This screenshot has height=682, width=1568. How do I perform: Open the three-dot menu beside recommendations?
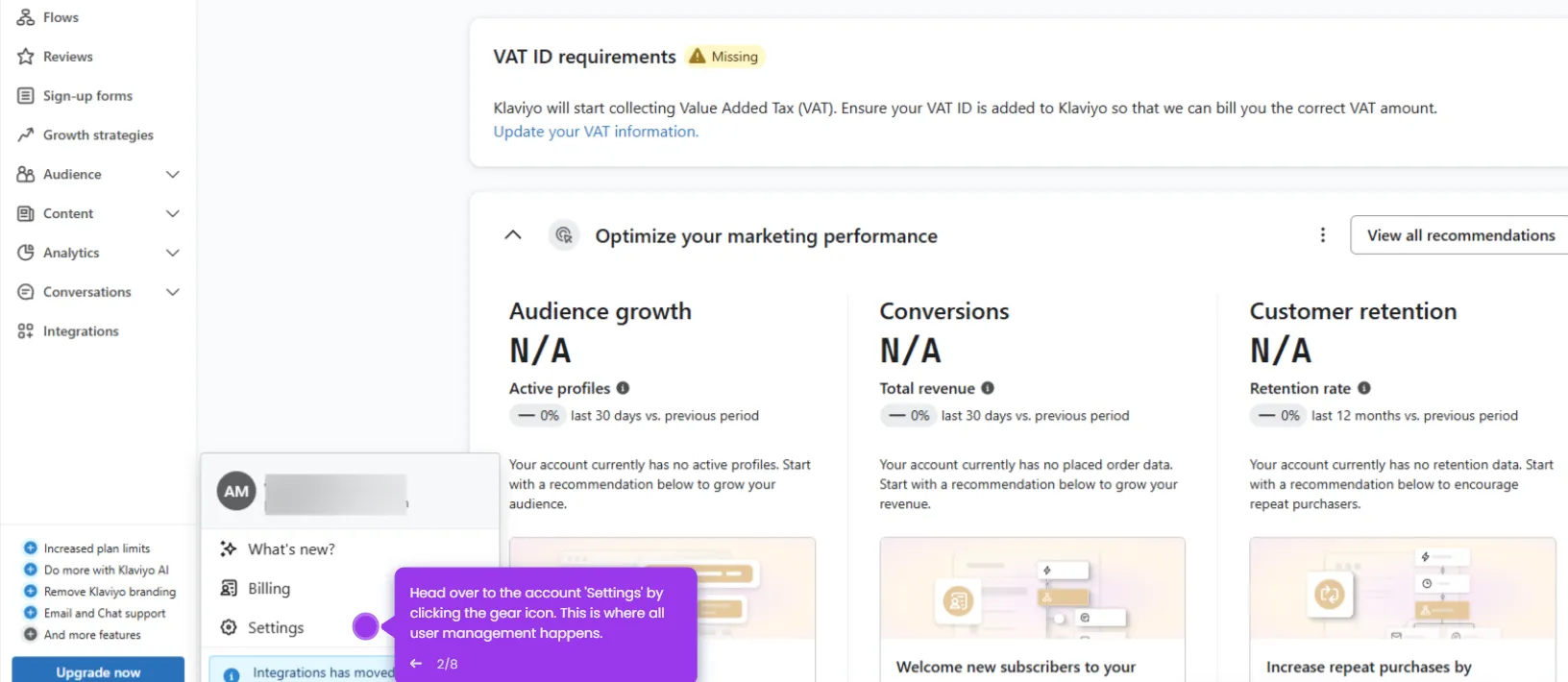coord(1323,235)
